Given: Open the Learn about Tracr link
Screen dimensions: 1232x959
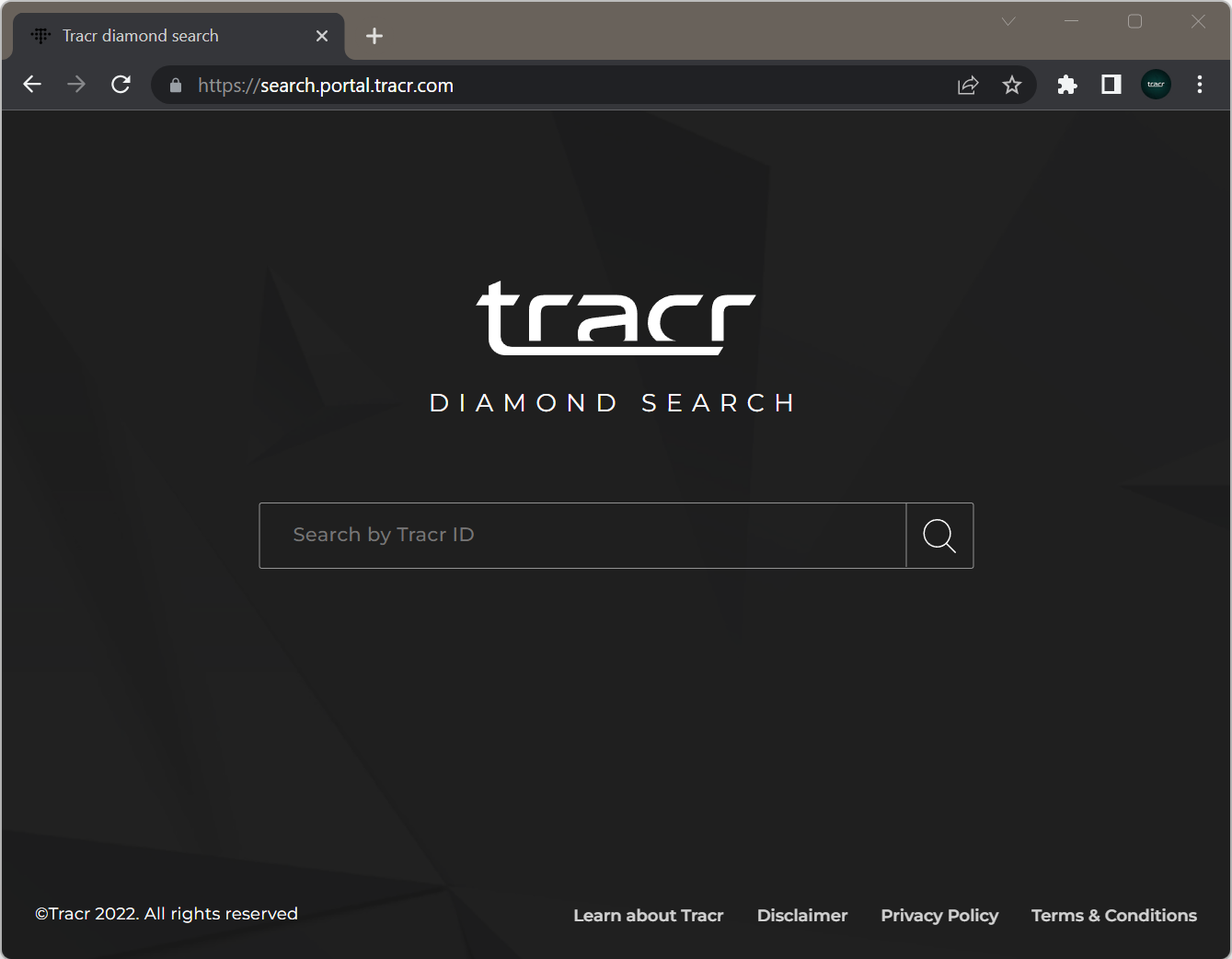Looking at the screenshot, I should click(649, 916).
